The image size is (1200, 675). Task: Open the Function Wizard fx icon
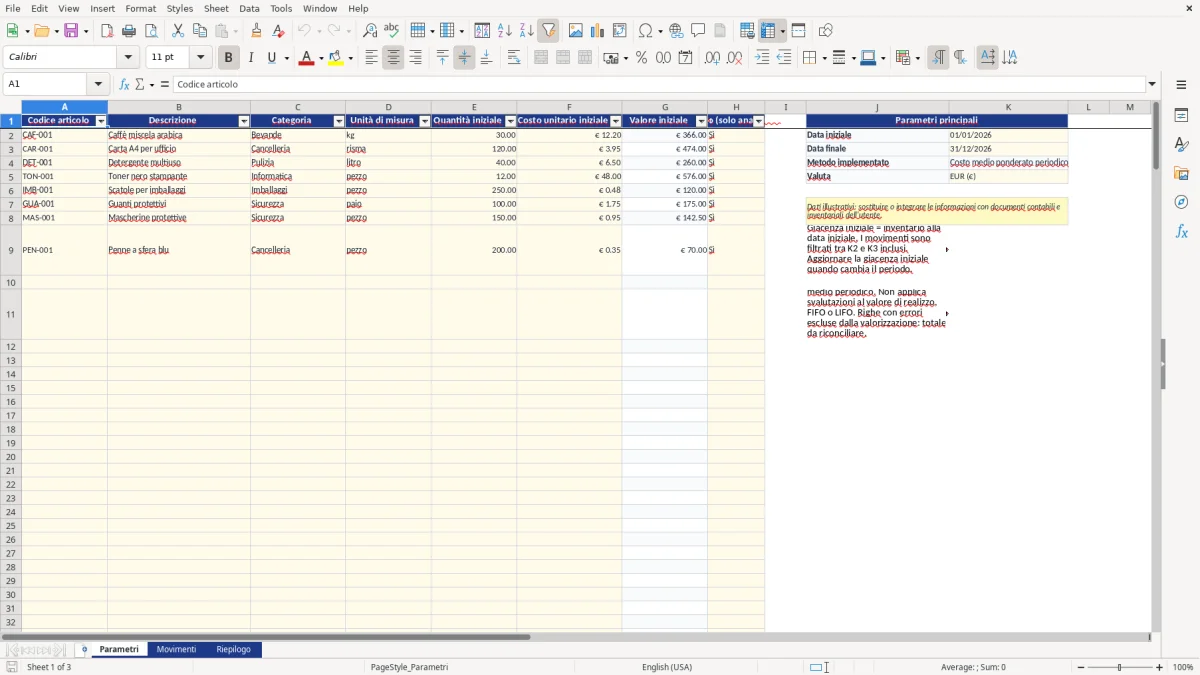[x=124, y=84]
